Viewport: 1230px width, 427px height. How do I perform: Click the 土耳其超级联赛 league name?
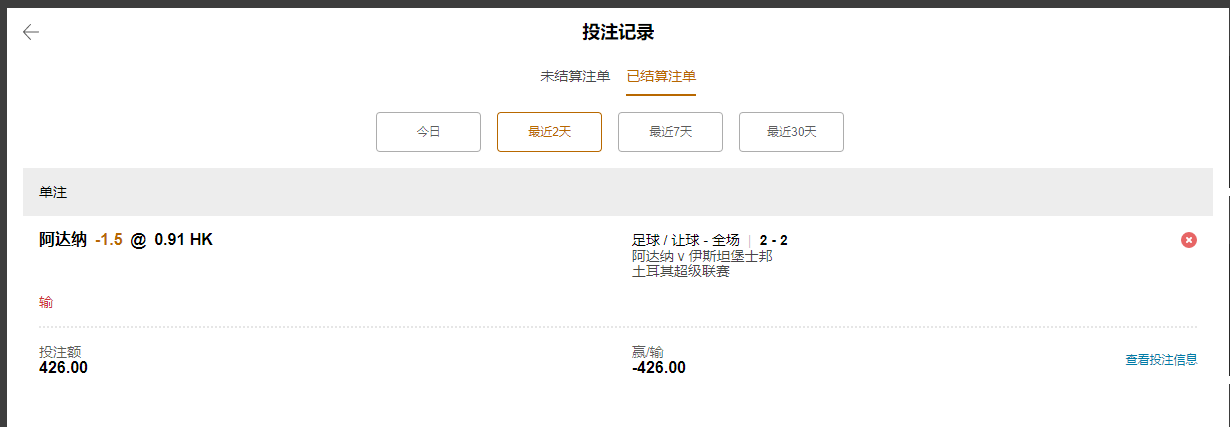coord(681,271)
